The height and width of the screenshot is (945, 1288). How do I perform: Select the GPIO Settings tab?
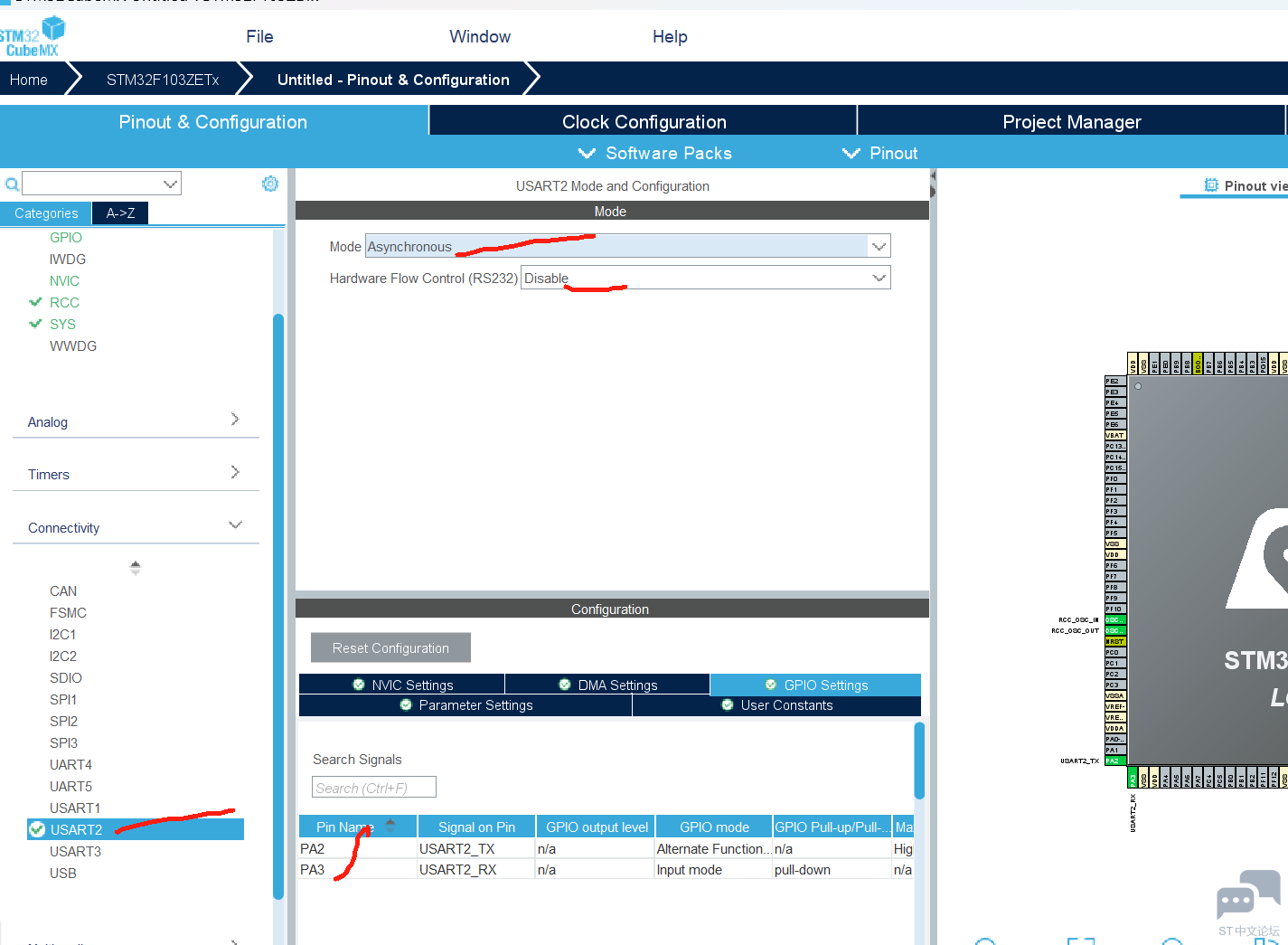pyautogui.click(x=815, y=685)
